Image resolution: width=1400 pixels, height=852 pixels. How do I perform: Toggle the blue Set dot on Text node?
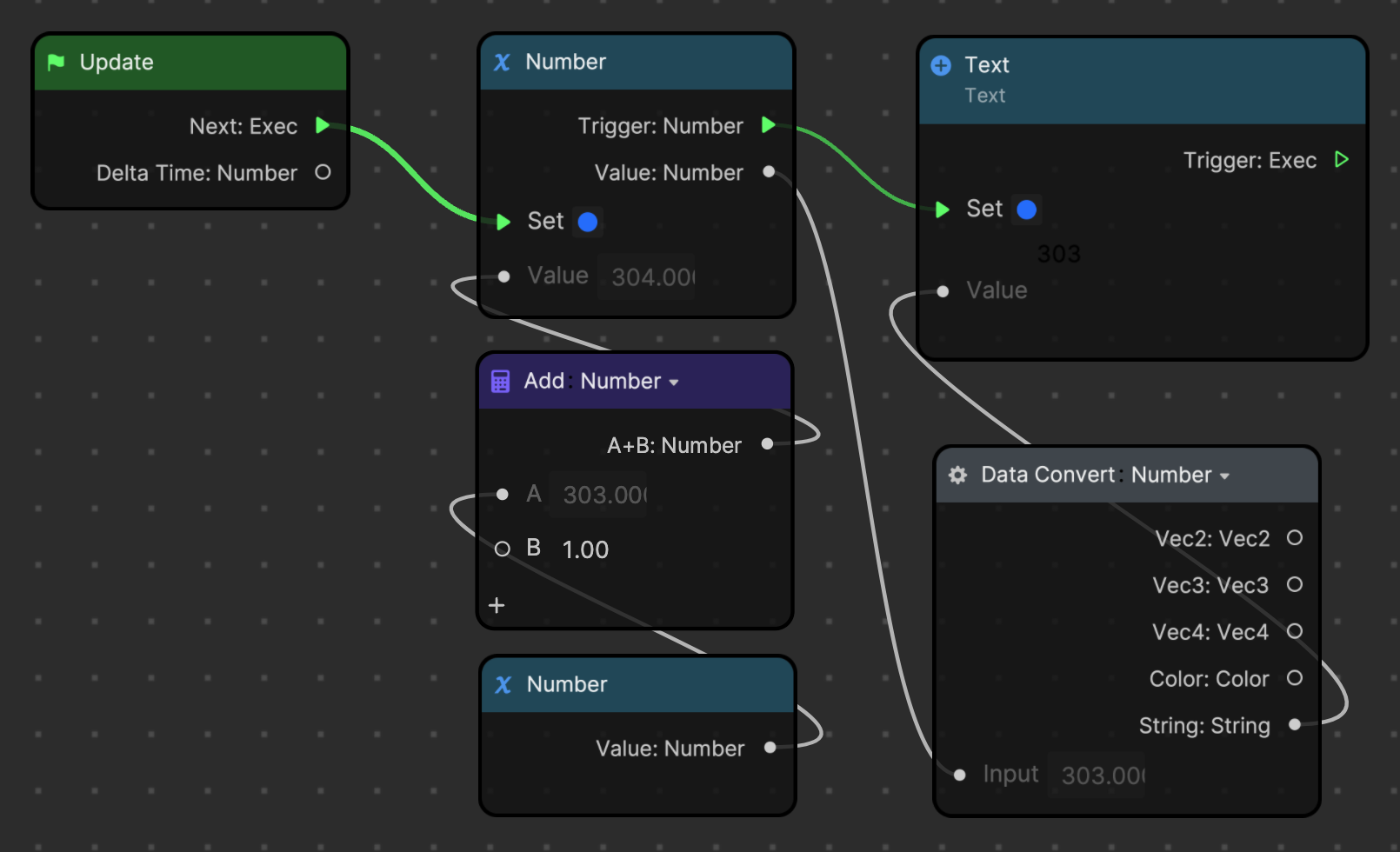click(1026, 210)
